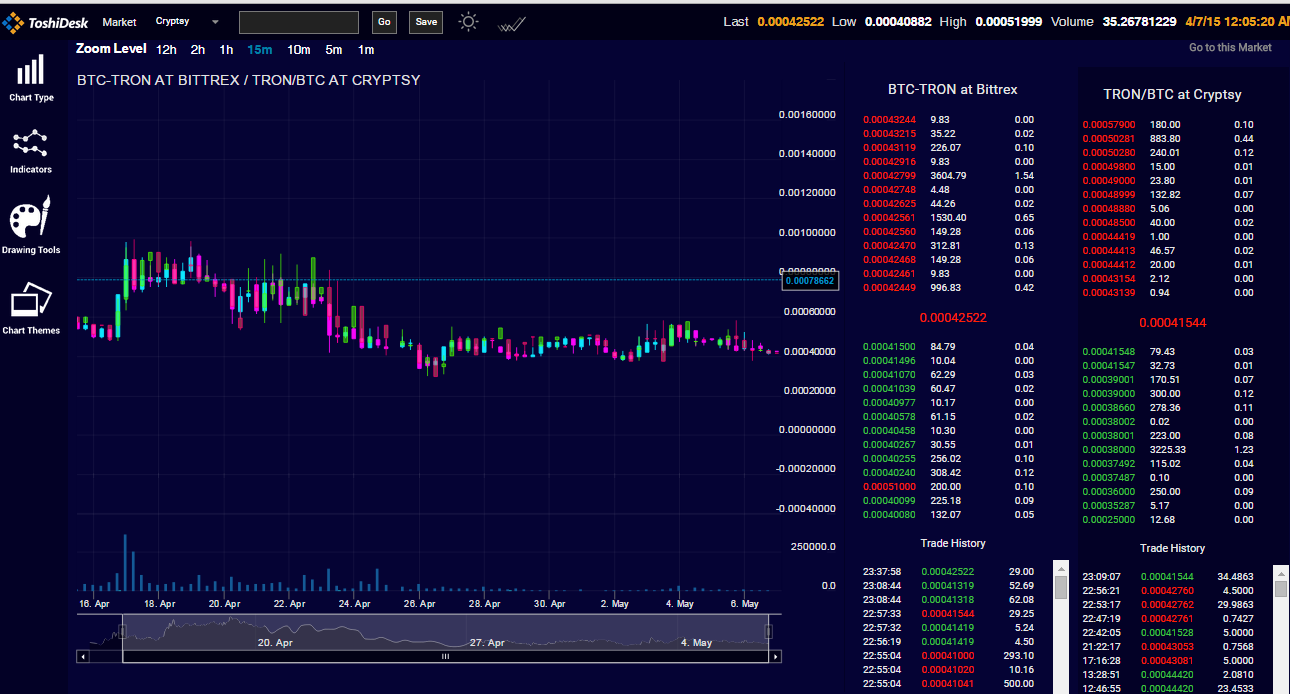Click the Bittrex last price 0.00042522 in red
The height and width of the screenshot is (694, 1290).
(952, 318)
